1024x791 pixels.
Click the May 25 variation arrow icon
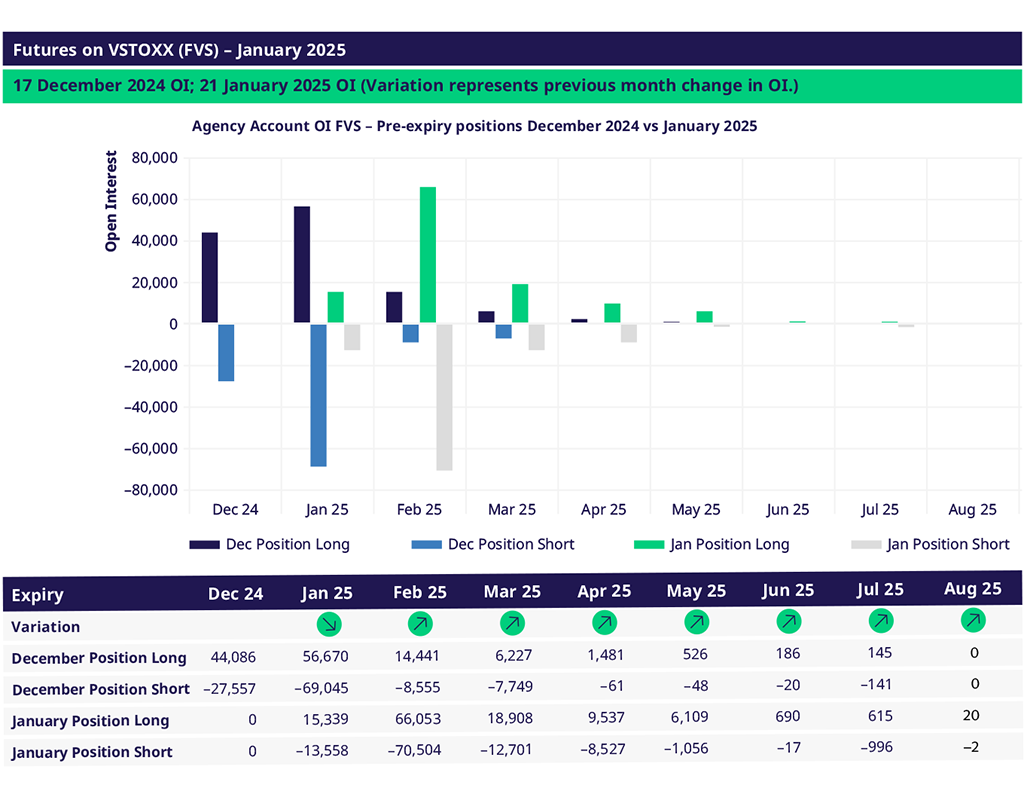tap(696, 622)
